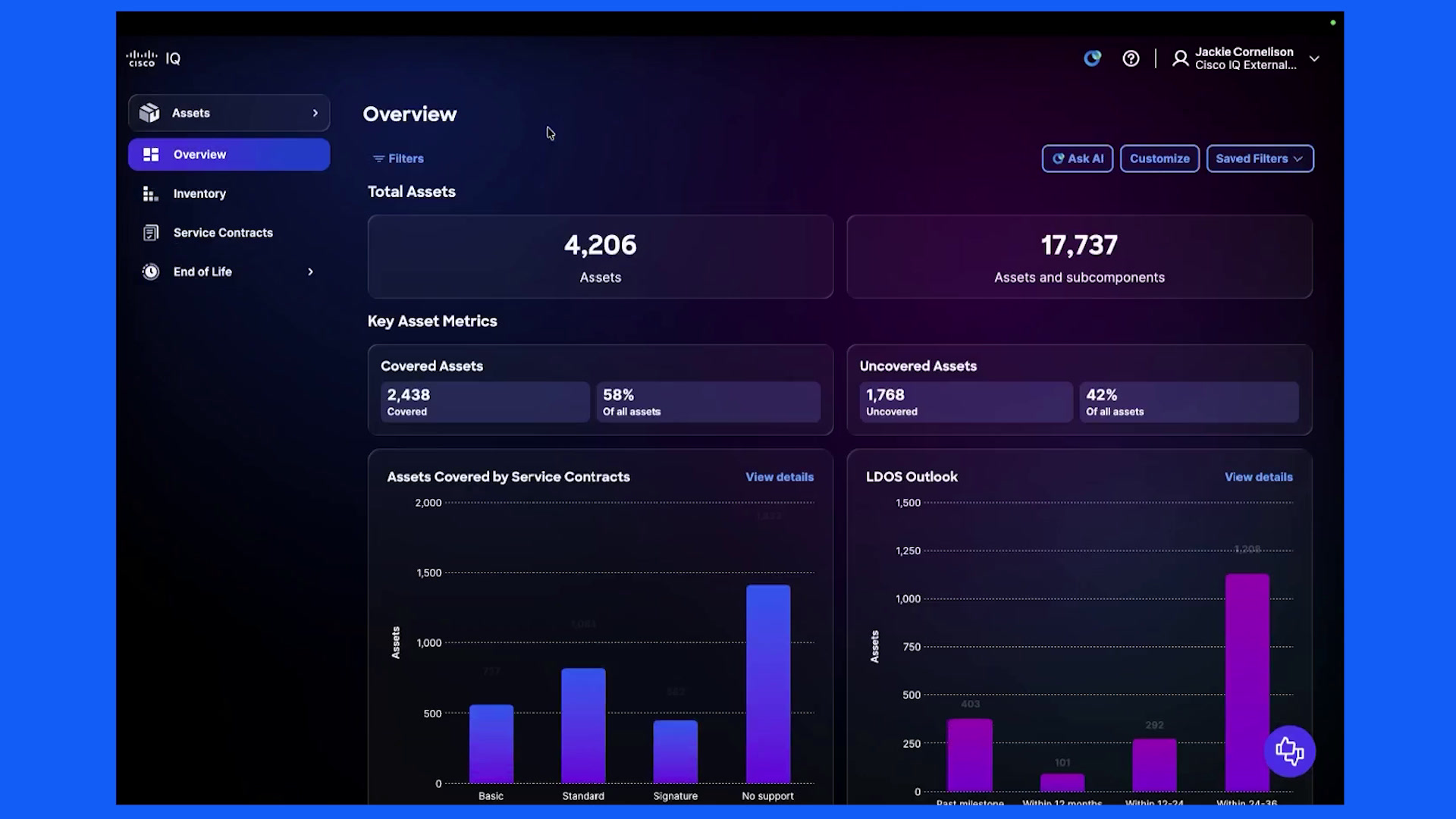
Task: Expand the Jackie Cornelison account dropdown arrow
Action: [1314, 58]
